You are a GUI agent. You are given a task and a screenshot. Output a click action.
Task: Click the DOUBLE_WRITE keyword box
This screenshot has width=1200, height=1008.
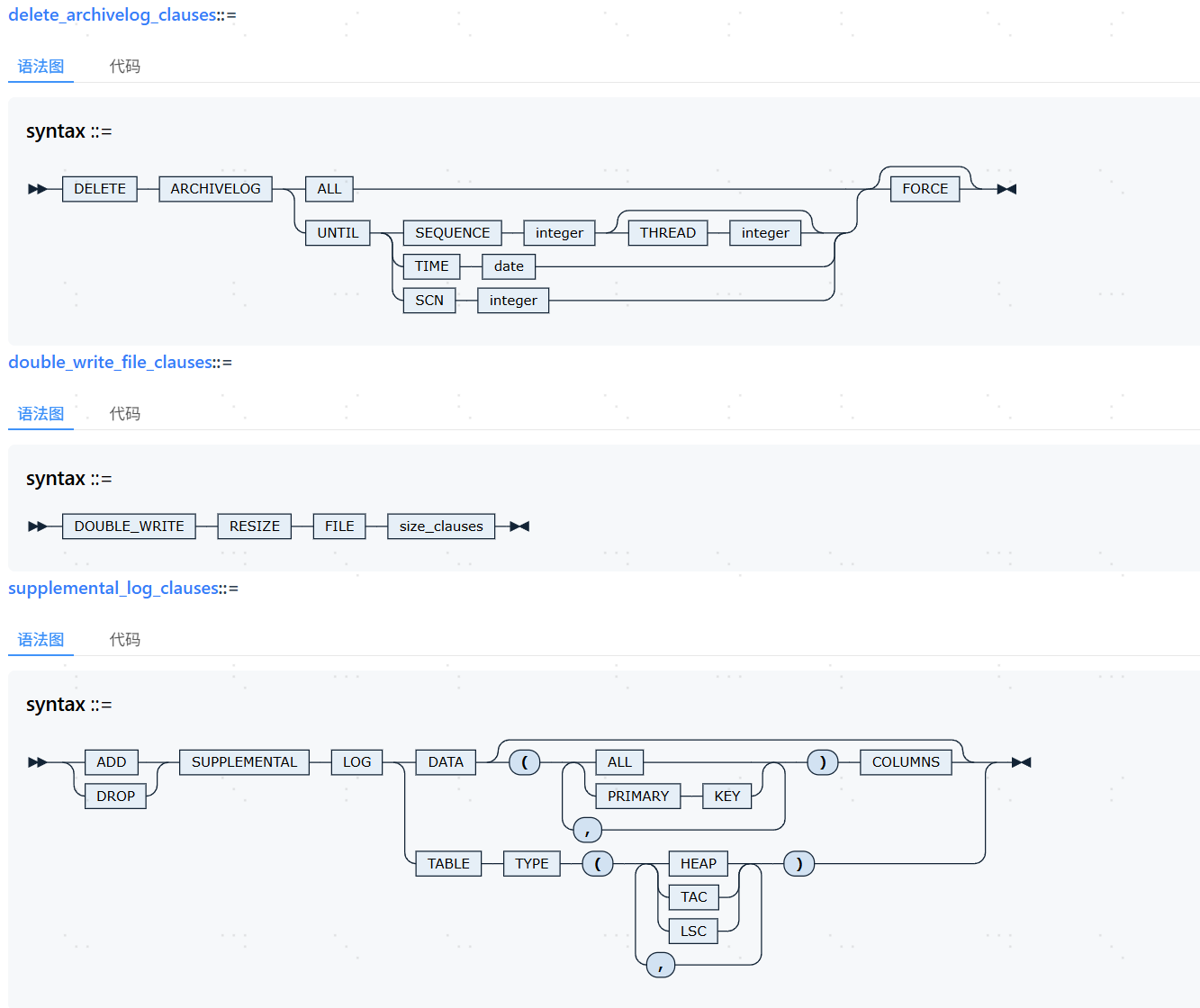[x=129, y=526]
